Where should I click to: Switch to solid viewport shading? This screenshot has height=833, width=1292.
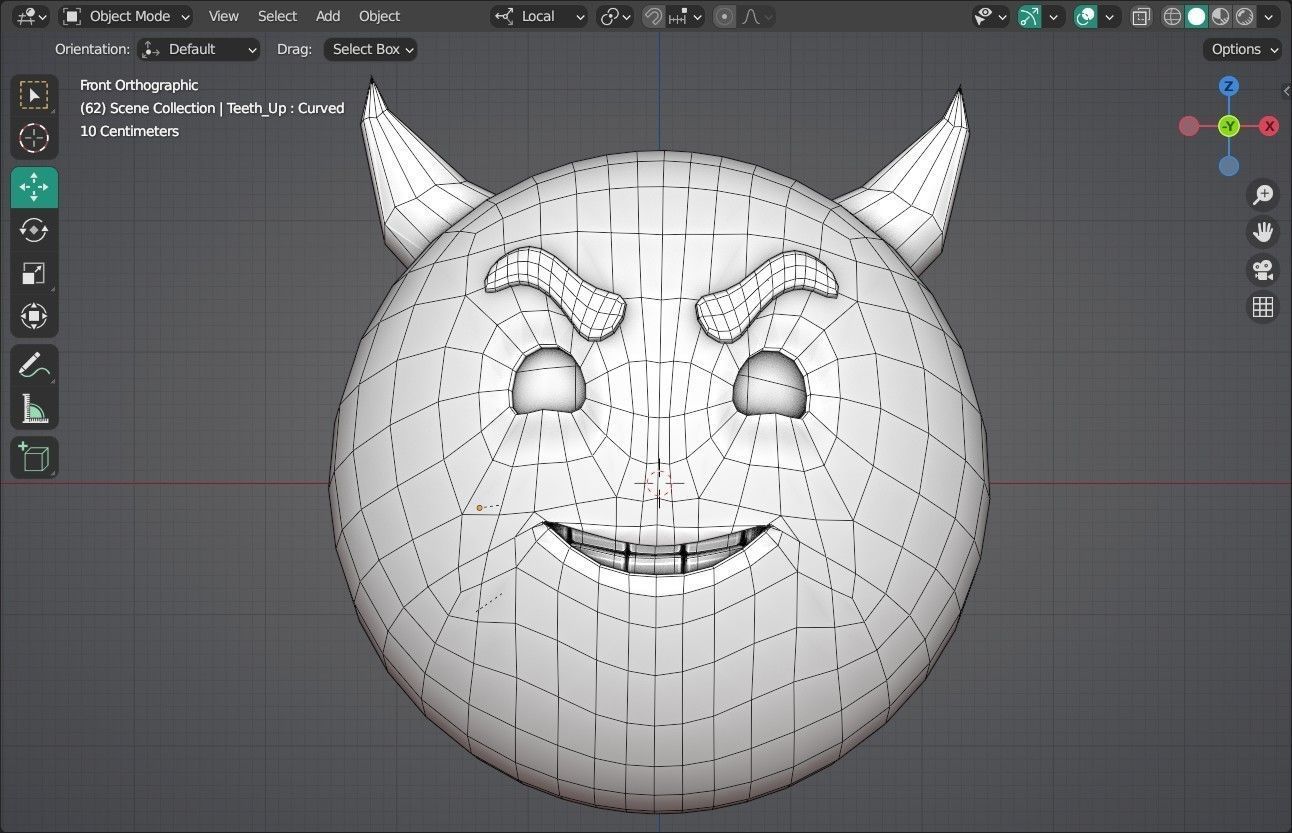[x=1196, y=16]
